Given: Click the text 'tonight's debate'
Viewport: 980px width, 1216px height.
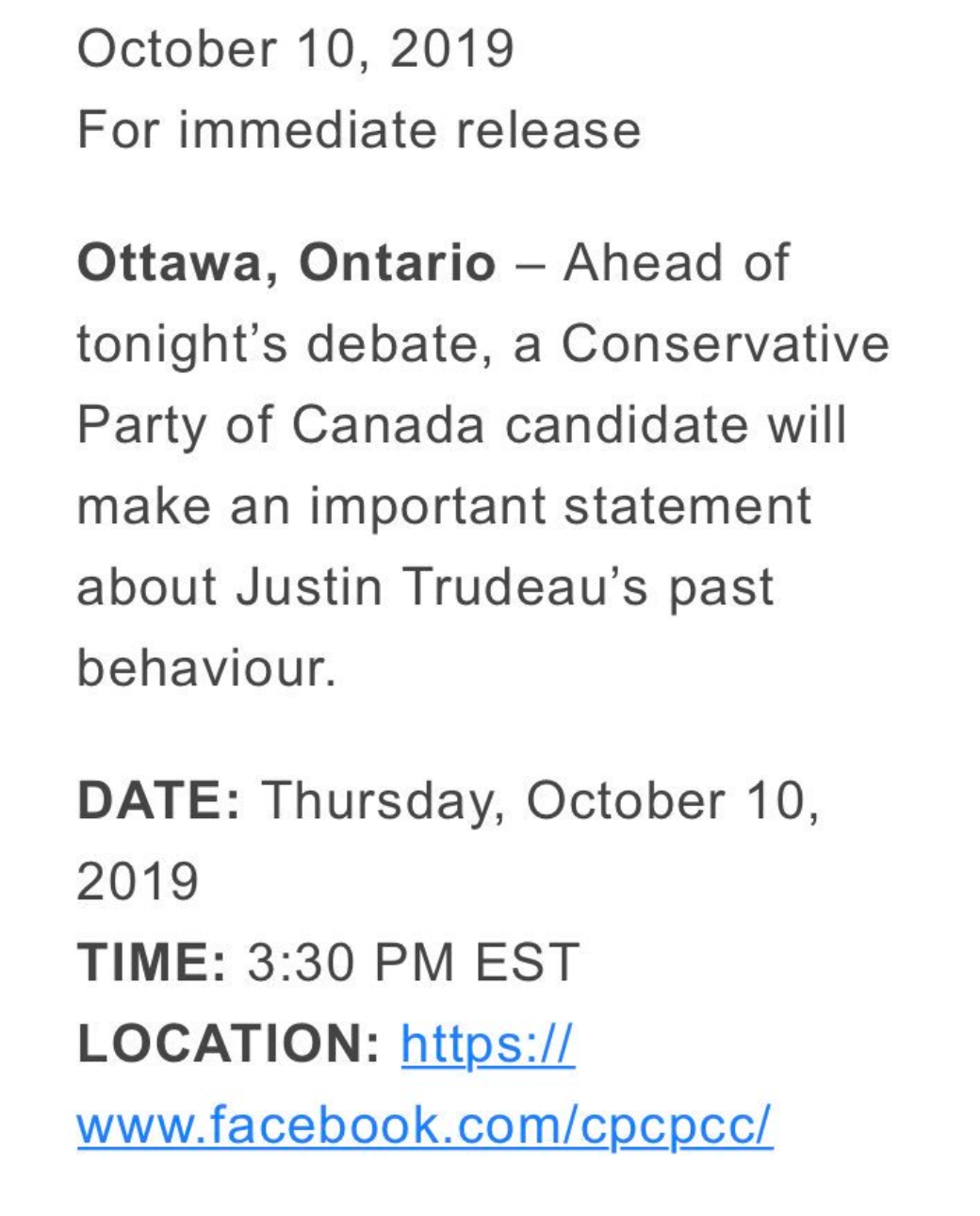Looking at the screenshot, I should [285, 344].
